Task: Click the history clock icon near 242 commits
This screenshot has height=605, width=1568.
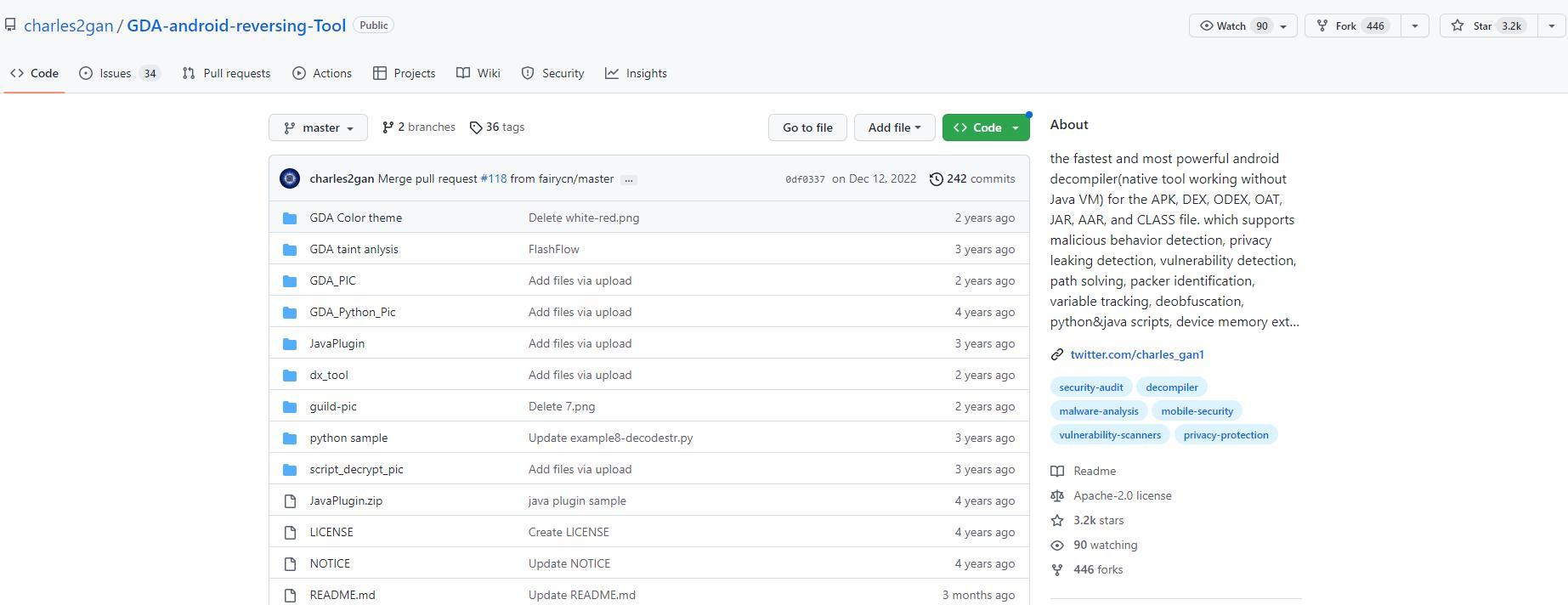Action: [x=937, y=178]
